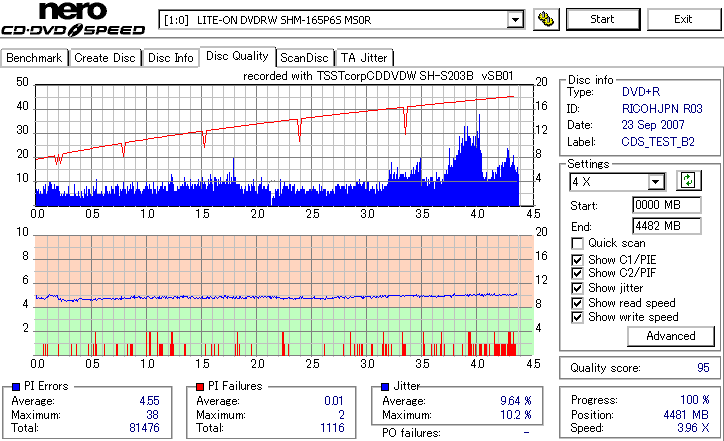Click the PI Errors average 4.55

pos(150,401)
